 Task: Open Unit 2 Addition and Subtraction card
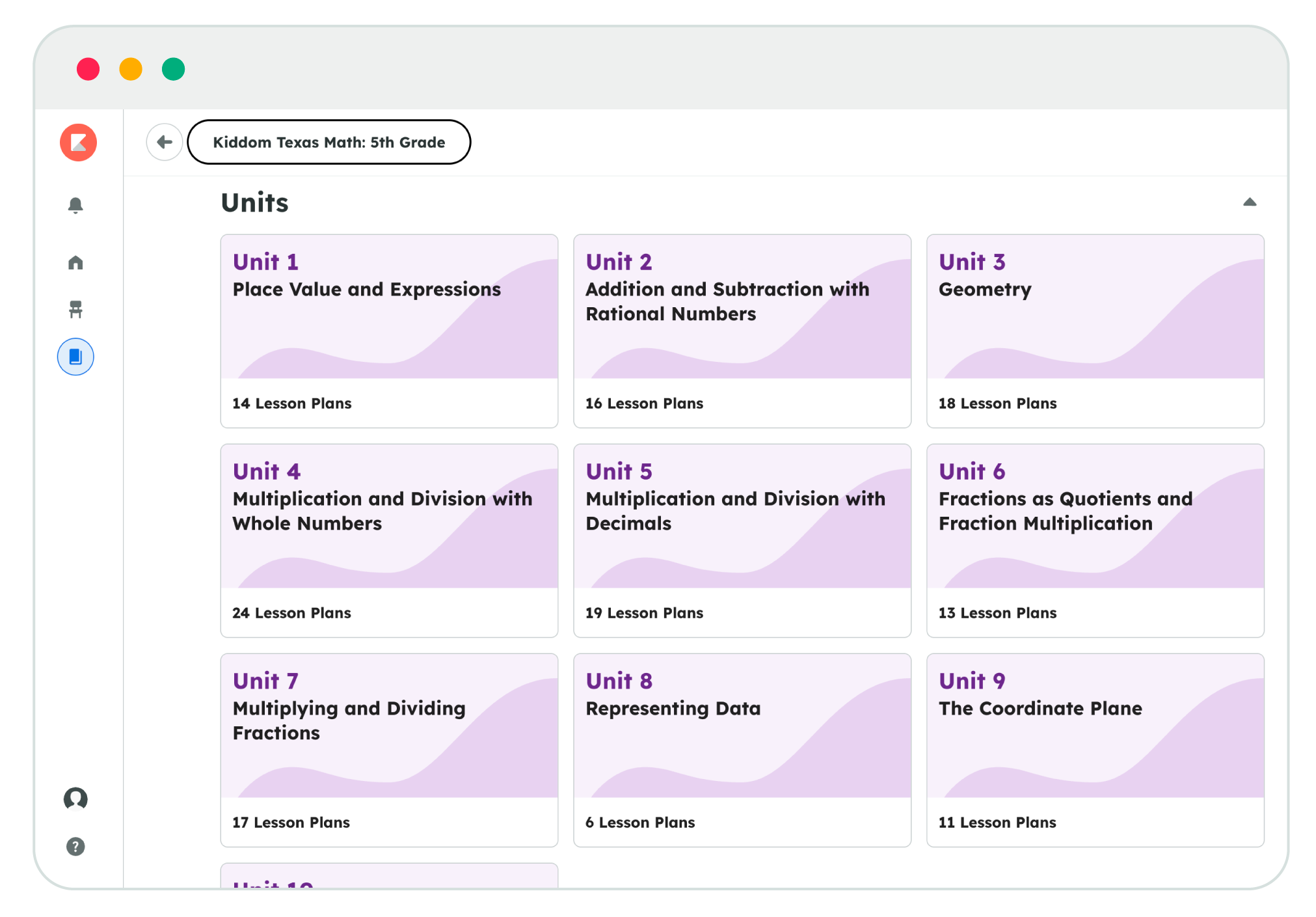coord(742,331)
